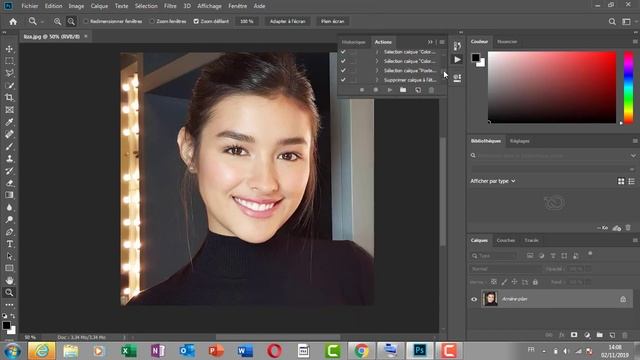Select the Gradient tool

pyautogui.click(x=9, y=195)
